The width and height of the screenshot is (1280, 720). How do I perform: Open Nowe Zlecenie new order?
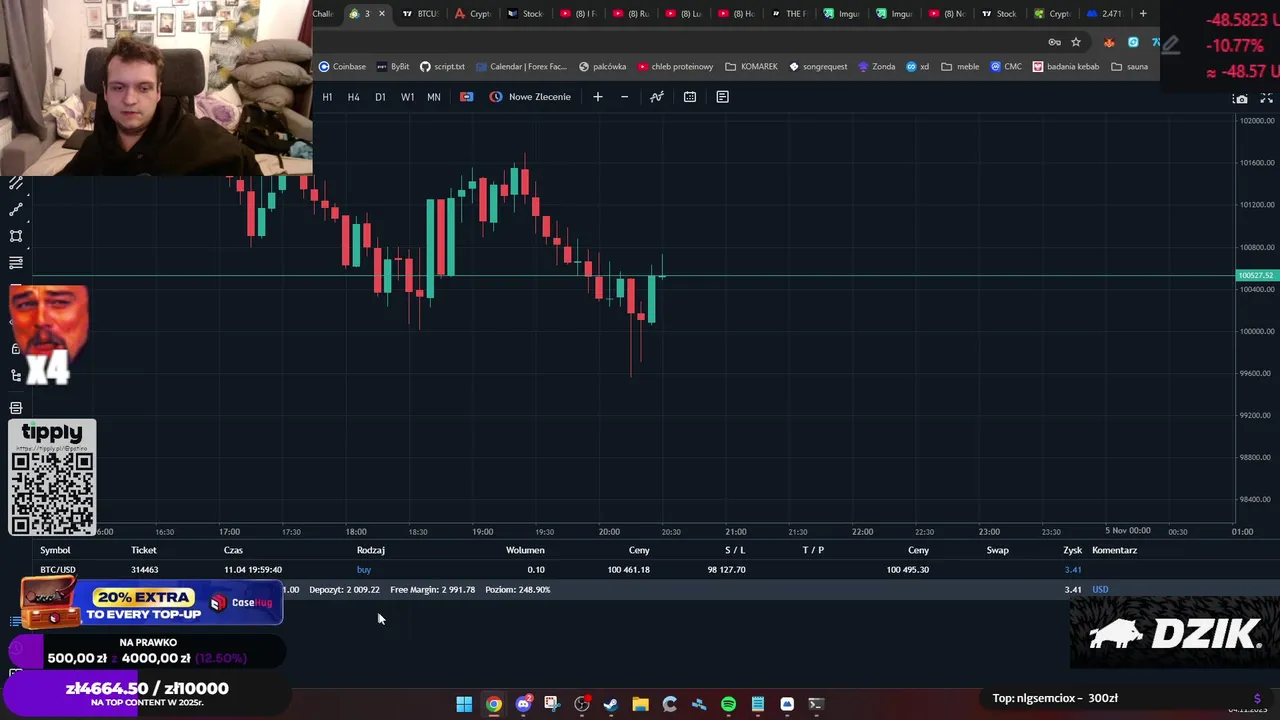(x=530, y=97)
